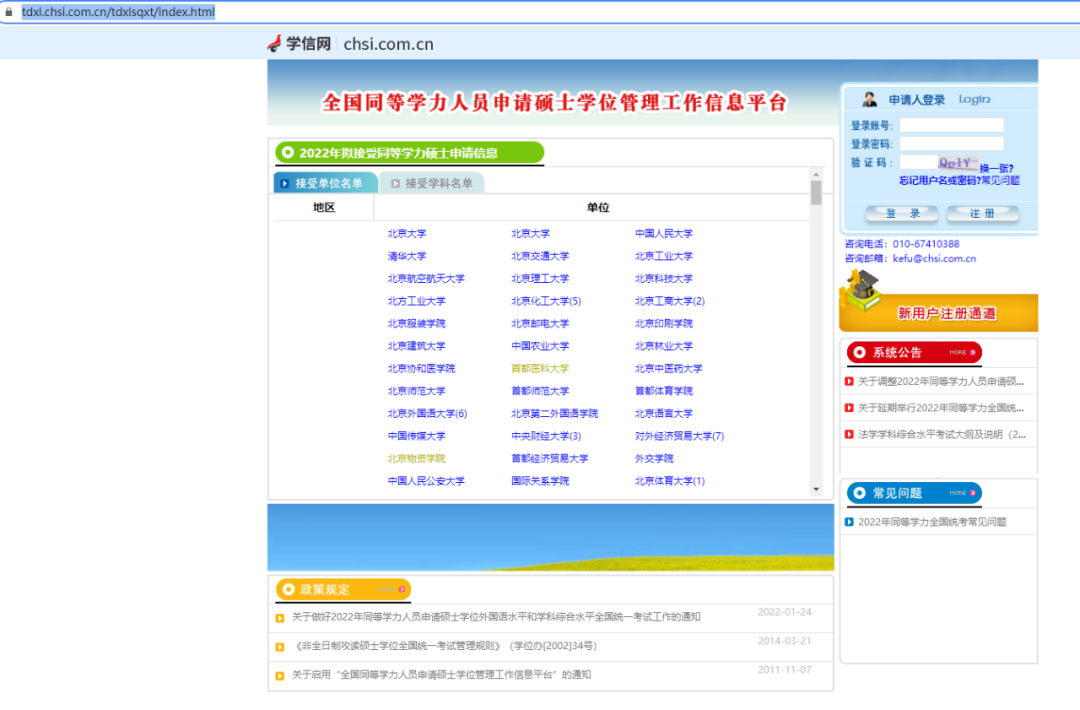Open 北京交通大学 link
The width and height of the screenshot is (1080, 710).
540,256
